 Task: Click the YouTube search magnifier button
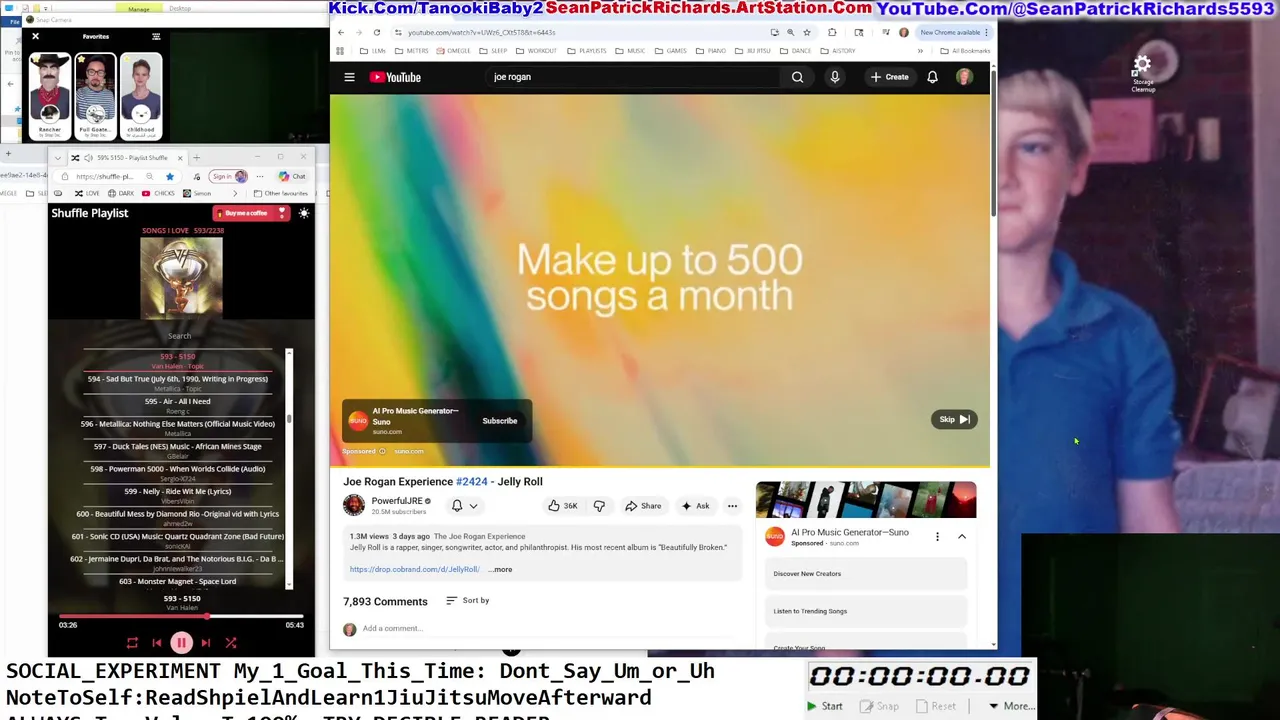click(797, 77)
